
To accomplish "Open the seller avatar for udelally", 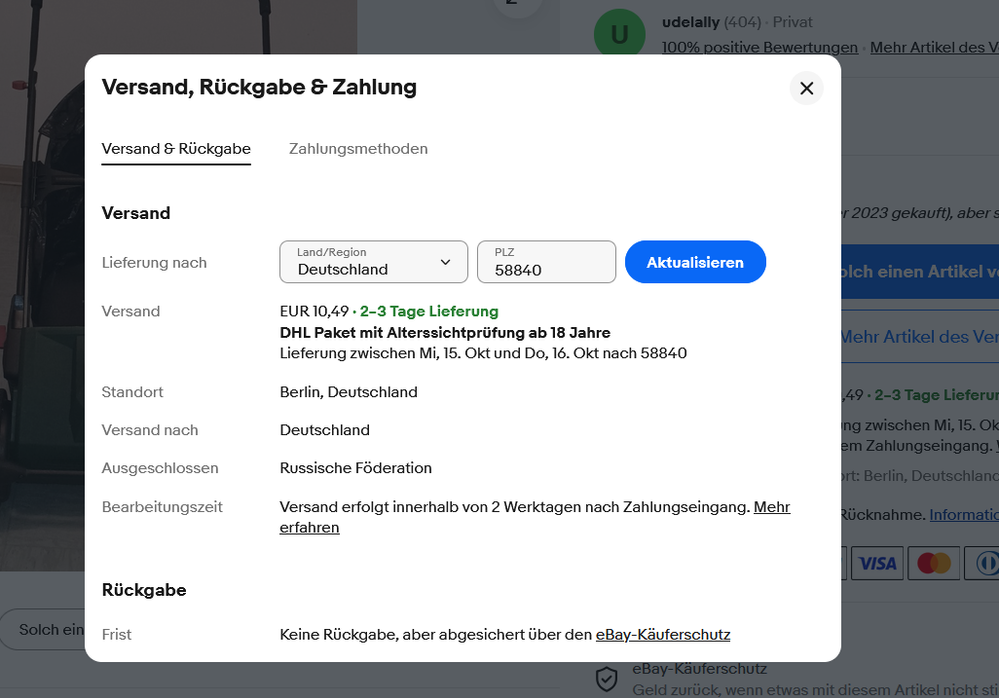I will pyautogui.click(x=619, y=33).
